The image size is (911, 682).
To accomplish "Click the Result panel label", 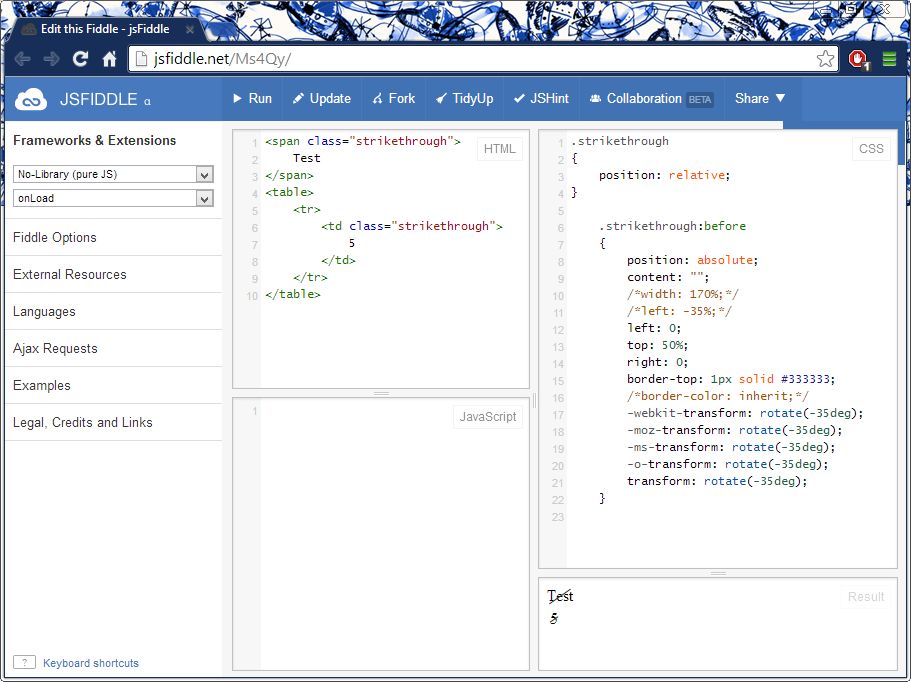I will 866,597.
